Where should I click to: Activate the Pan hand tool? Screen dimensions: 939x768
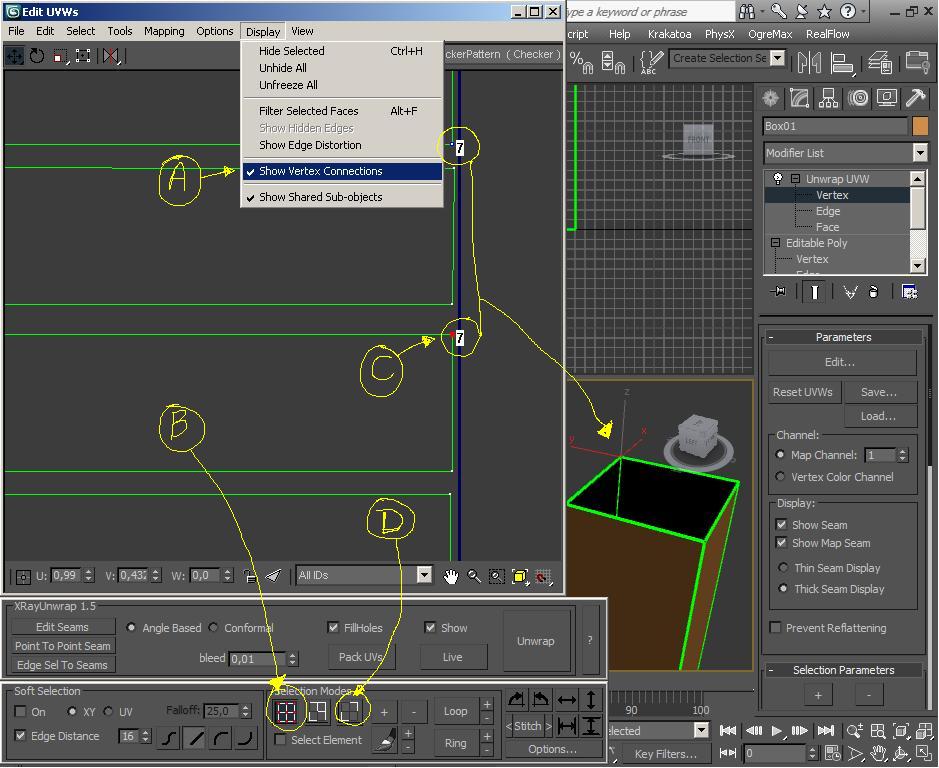(450, 576)
